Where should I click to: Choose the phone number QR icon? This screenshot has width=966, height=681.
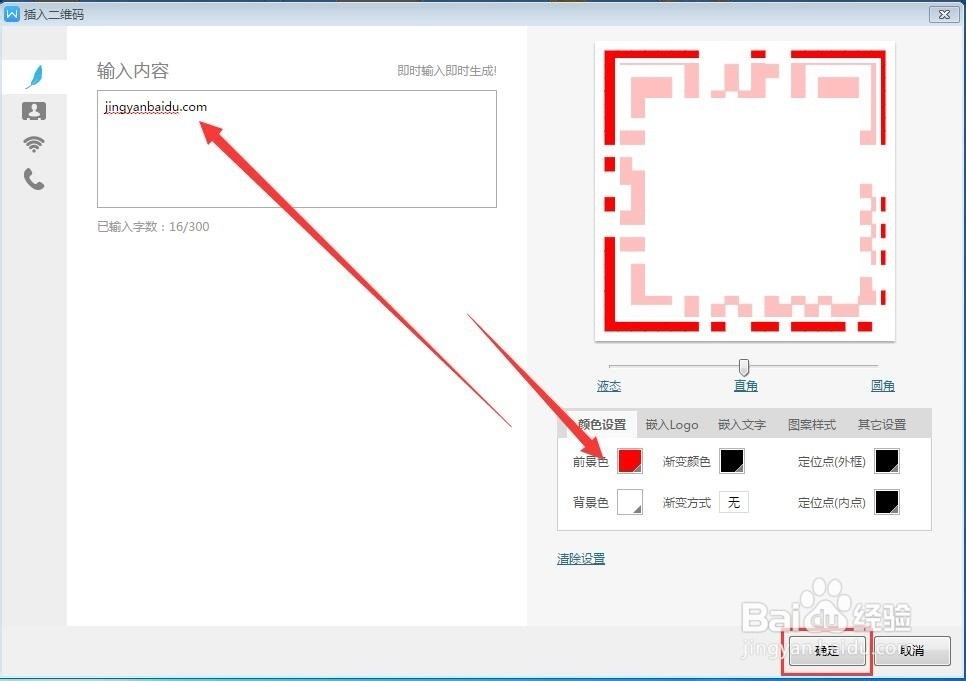coord(34,179)
